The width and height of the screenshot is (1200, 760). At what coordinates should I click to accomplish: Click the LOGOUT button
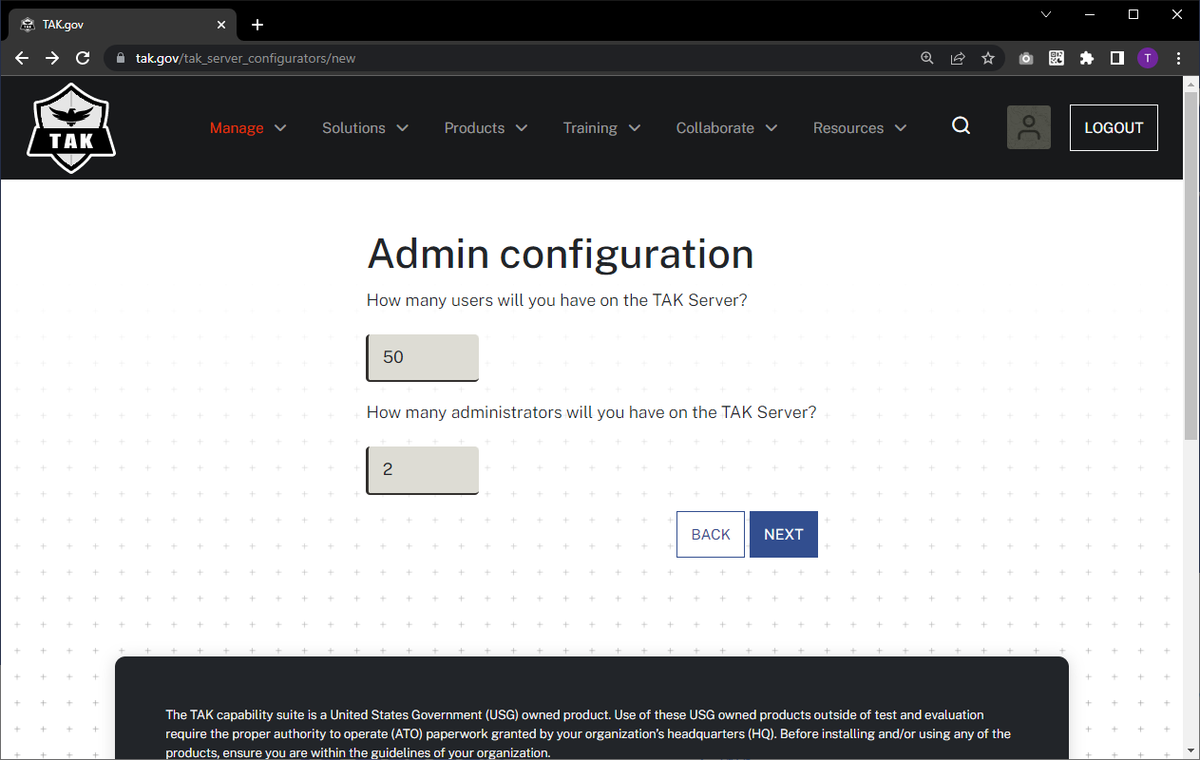(1114, 128)
